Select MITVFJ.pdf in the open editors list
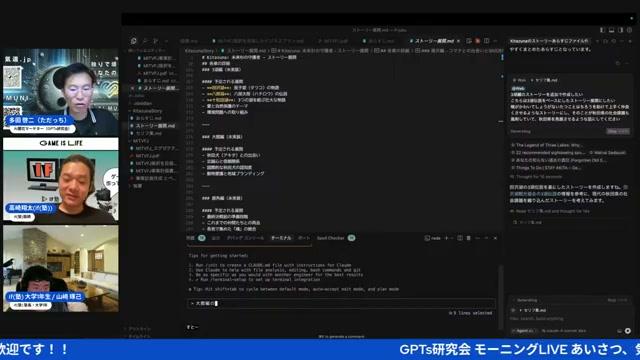This screenshot has height=360, width=640. [158, 73]
